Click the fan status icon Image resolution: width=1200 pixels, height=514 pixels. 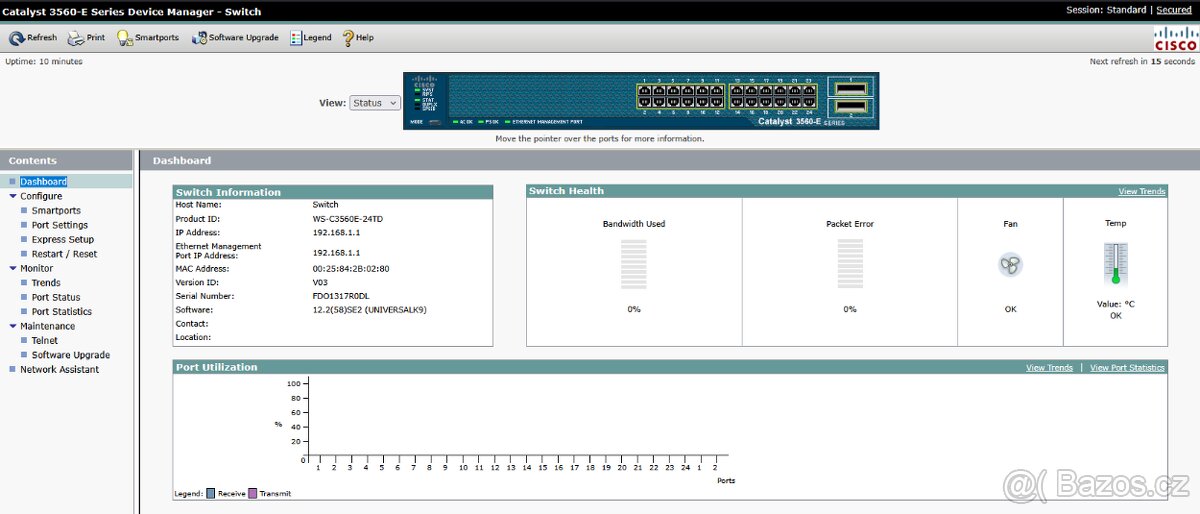(x=1010, y=265)
